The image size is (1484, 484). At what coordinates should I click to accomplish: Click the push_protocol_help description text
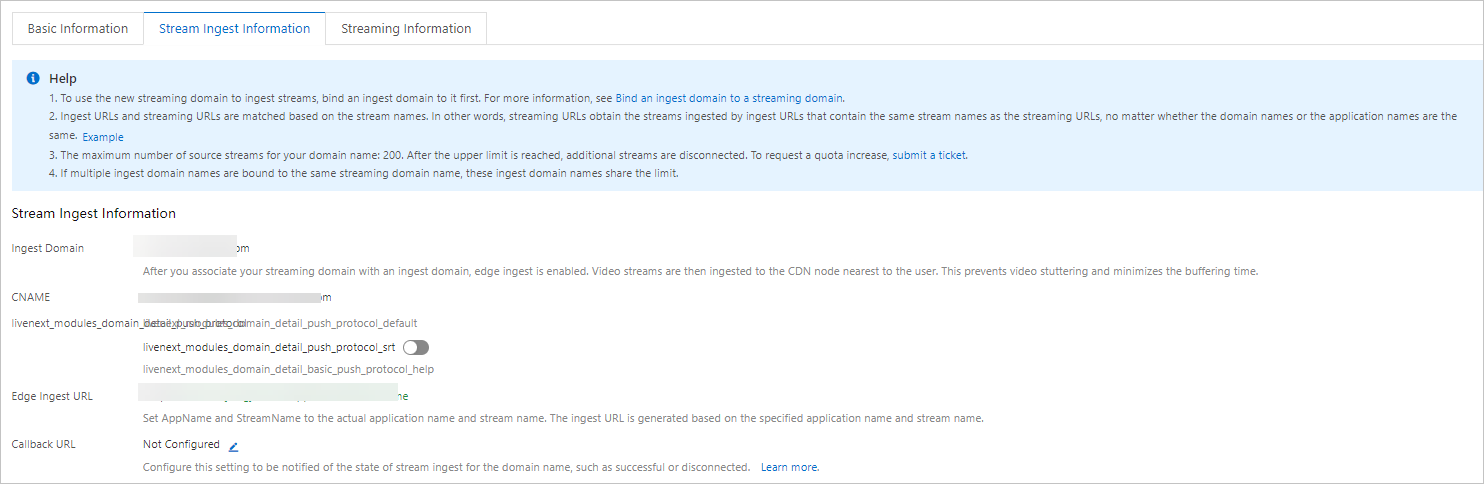[x=289, y=369]
